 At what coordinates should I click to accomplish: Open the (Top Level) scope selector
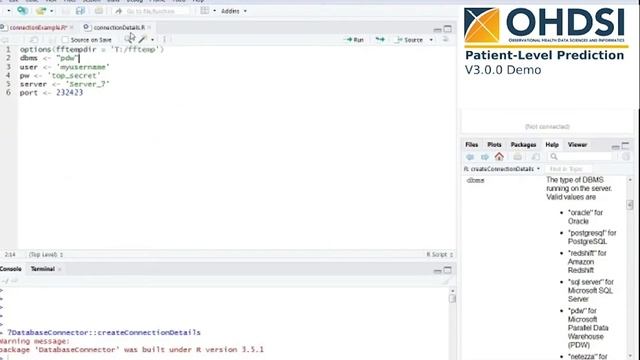tap(46, 255)
